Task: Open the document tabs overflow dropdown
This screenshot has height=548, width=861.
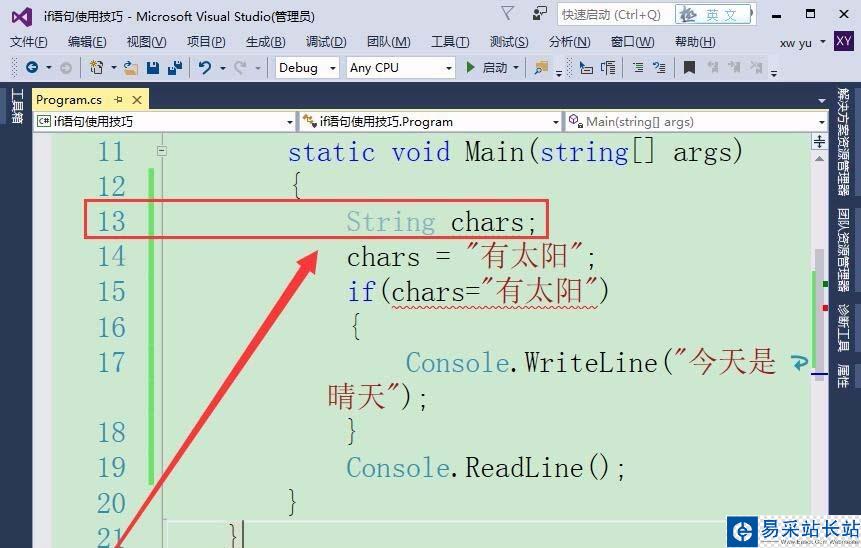Action: click(821, 101)
